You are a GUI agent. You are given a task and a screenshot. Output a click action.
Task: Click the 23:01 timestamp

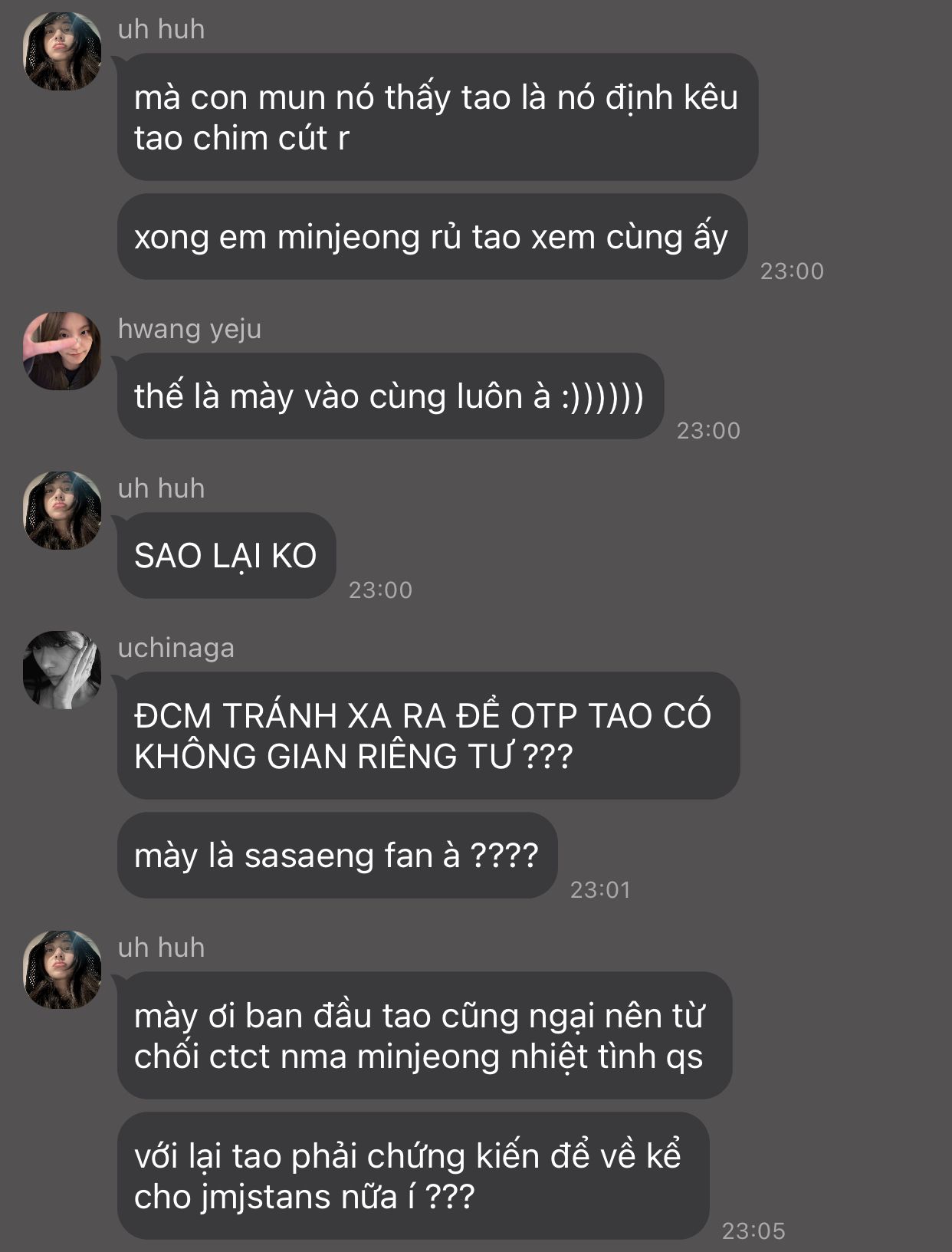click(600, 889)
